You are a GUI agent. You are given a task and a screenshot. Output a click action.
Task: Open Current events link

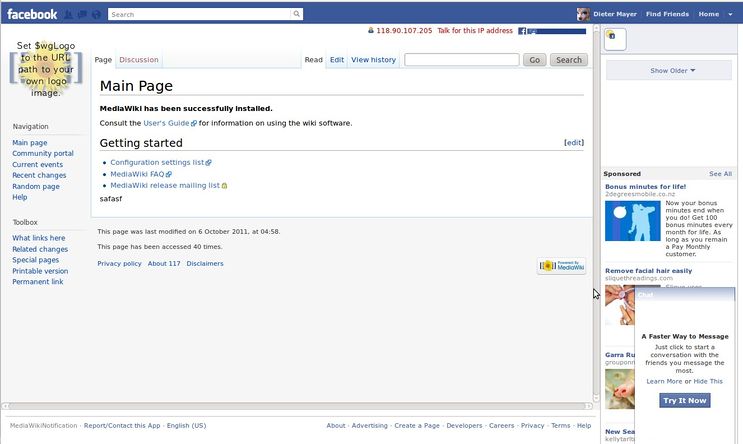click(x=37, y=164)
